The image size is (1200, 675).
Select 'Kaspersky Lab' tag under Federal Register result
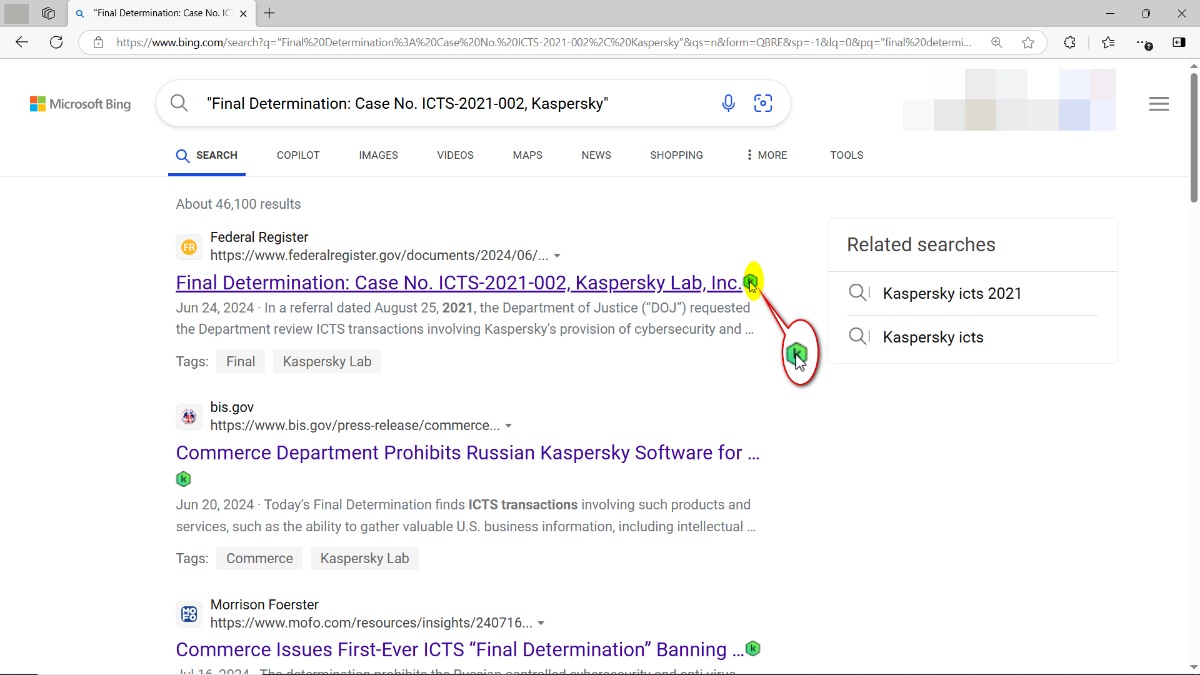coord(327,361)
